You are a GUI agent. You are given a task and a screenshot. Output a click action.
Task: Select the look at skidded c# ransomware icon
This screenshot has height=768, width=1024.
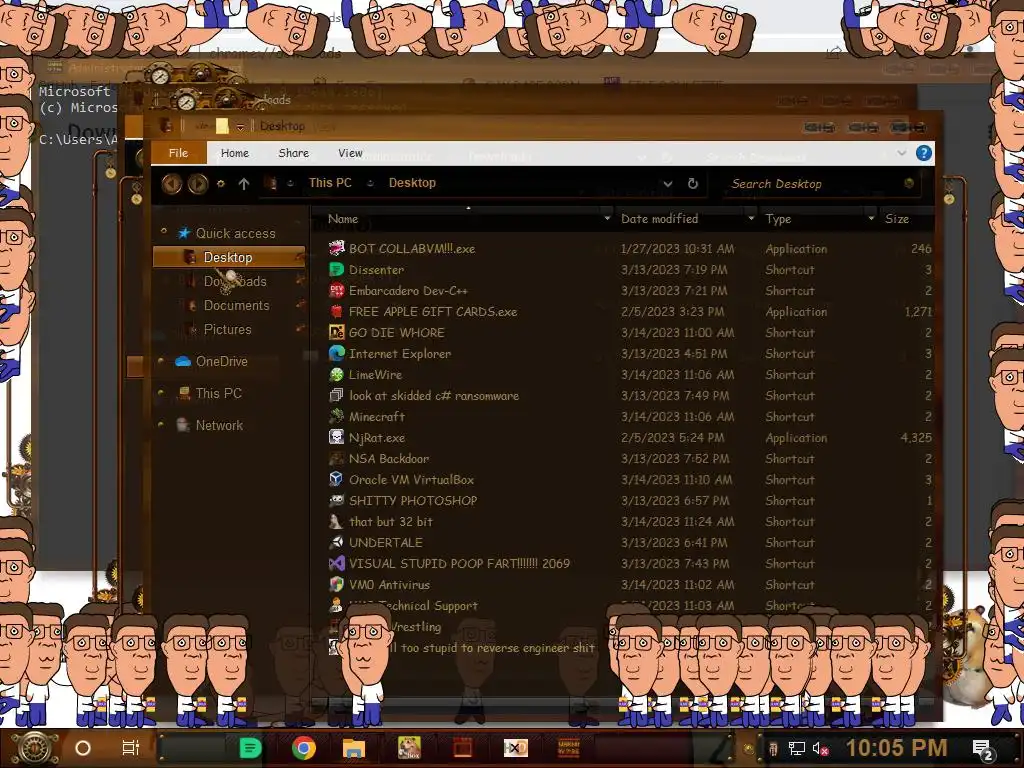[336, 395]
